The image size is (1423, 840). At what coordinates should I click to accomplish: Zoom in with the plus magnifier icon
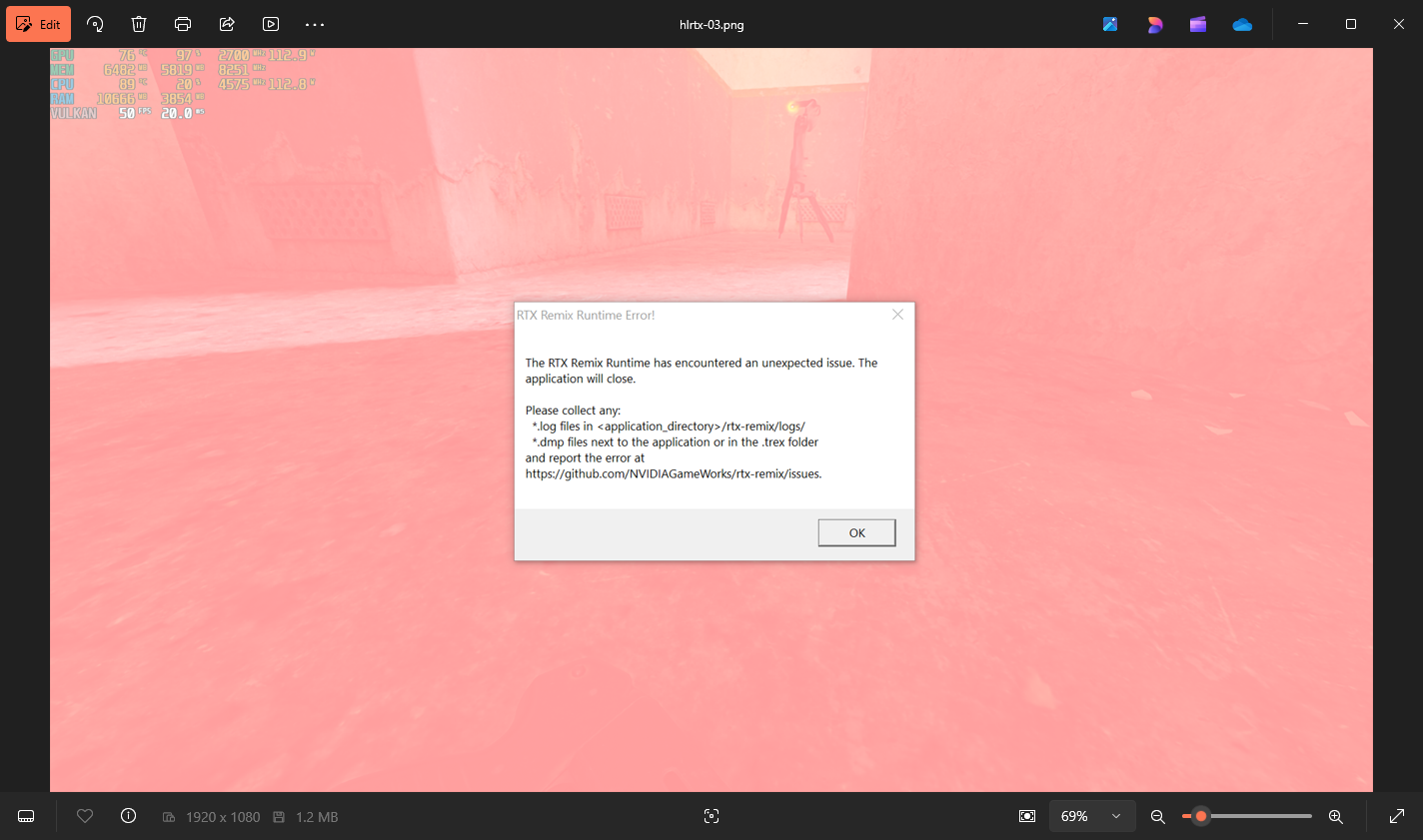point(1336,816)
